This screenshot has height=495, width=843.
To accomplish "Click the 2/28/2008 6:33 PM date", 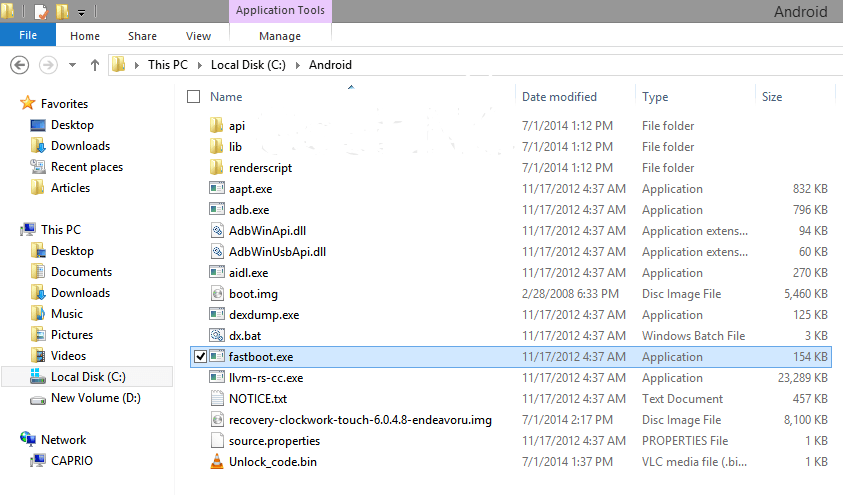I will [570, 293].
